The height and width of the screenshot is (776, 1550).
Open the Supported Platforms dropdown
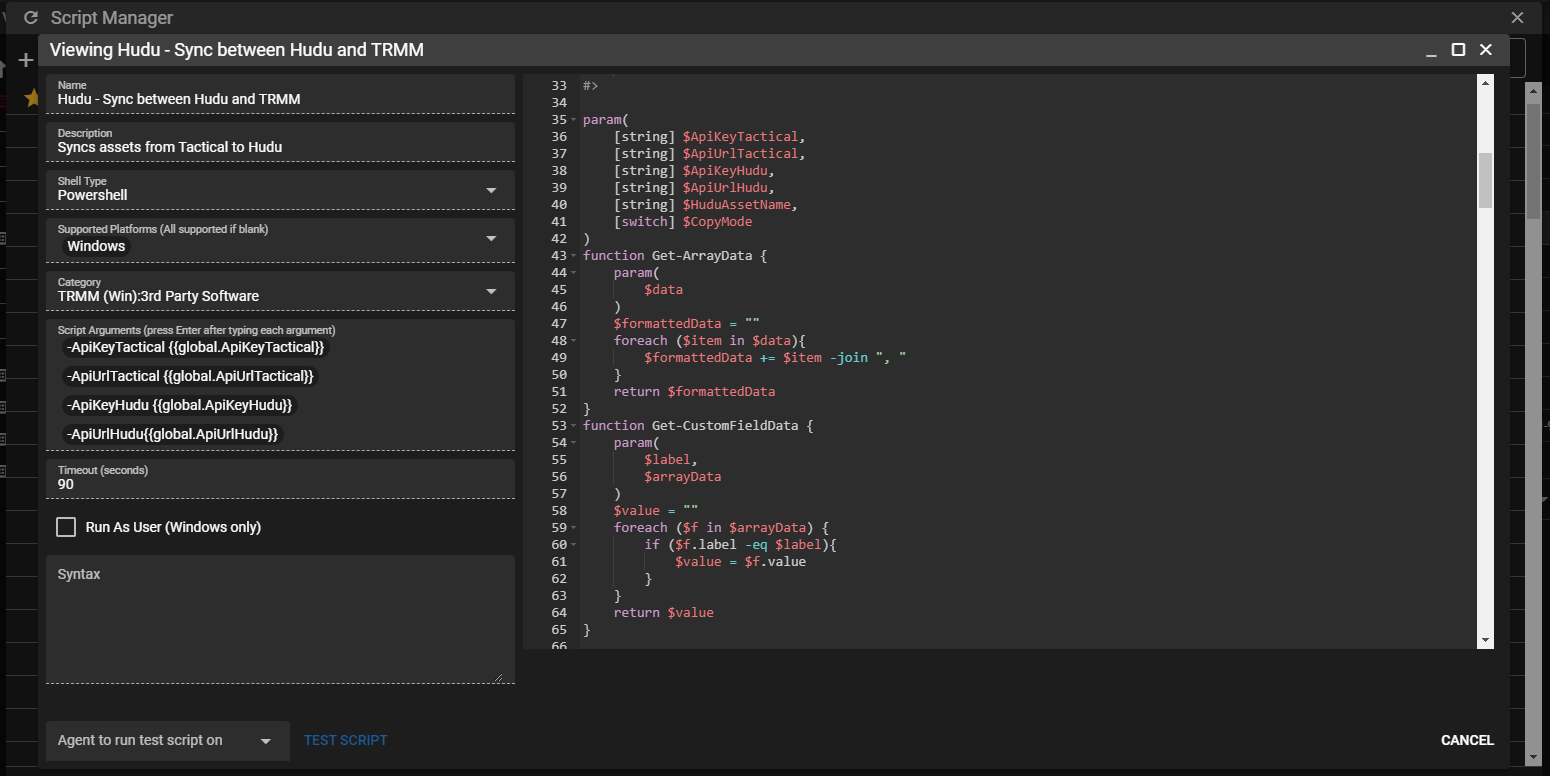[491, 238]
